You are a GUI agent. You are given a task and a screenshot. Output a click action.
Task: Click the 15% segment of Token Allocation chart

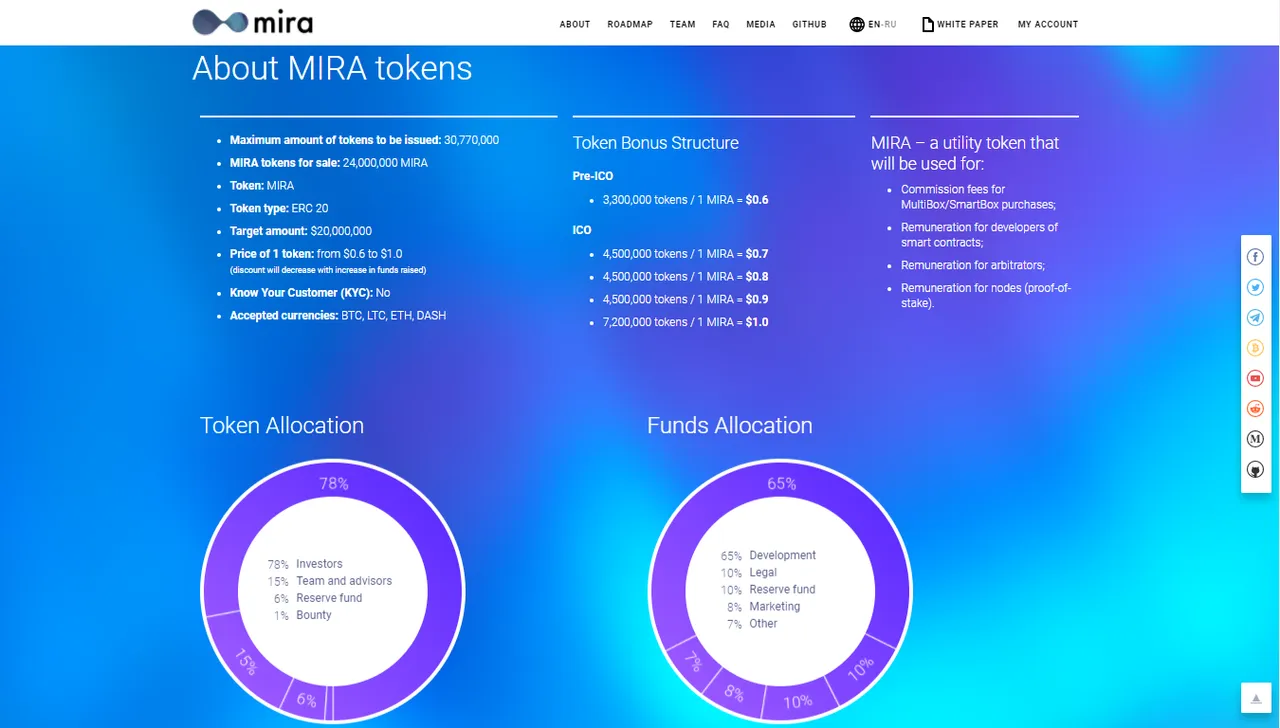(x=245, y=660)
